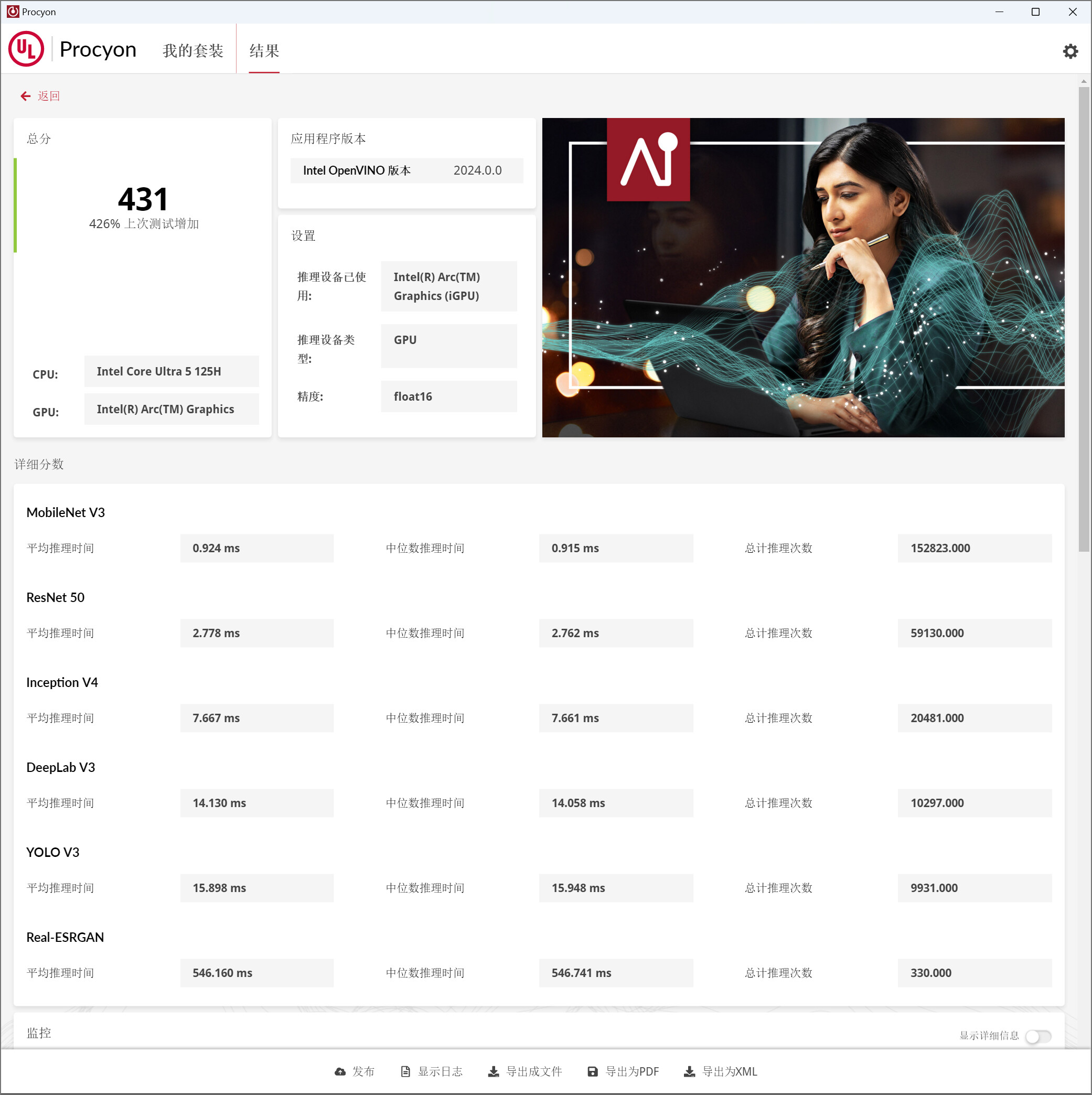Click the UL Procyon logo

(x=26, y=49)
